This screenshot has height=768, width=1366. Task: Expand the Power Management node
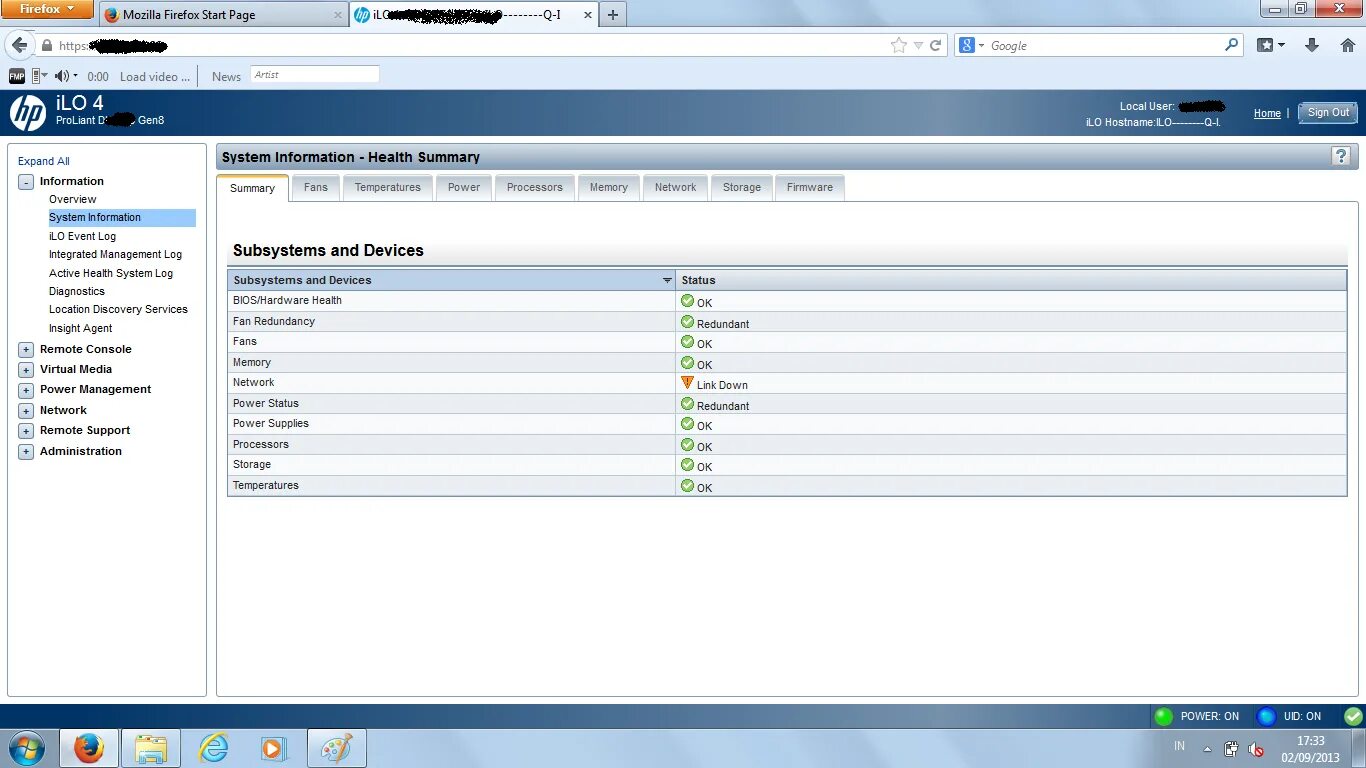point(26,390)
